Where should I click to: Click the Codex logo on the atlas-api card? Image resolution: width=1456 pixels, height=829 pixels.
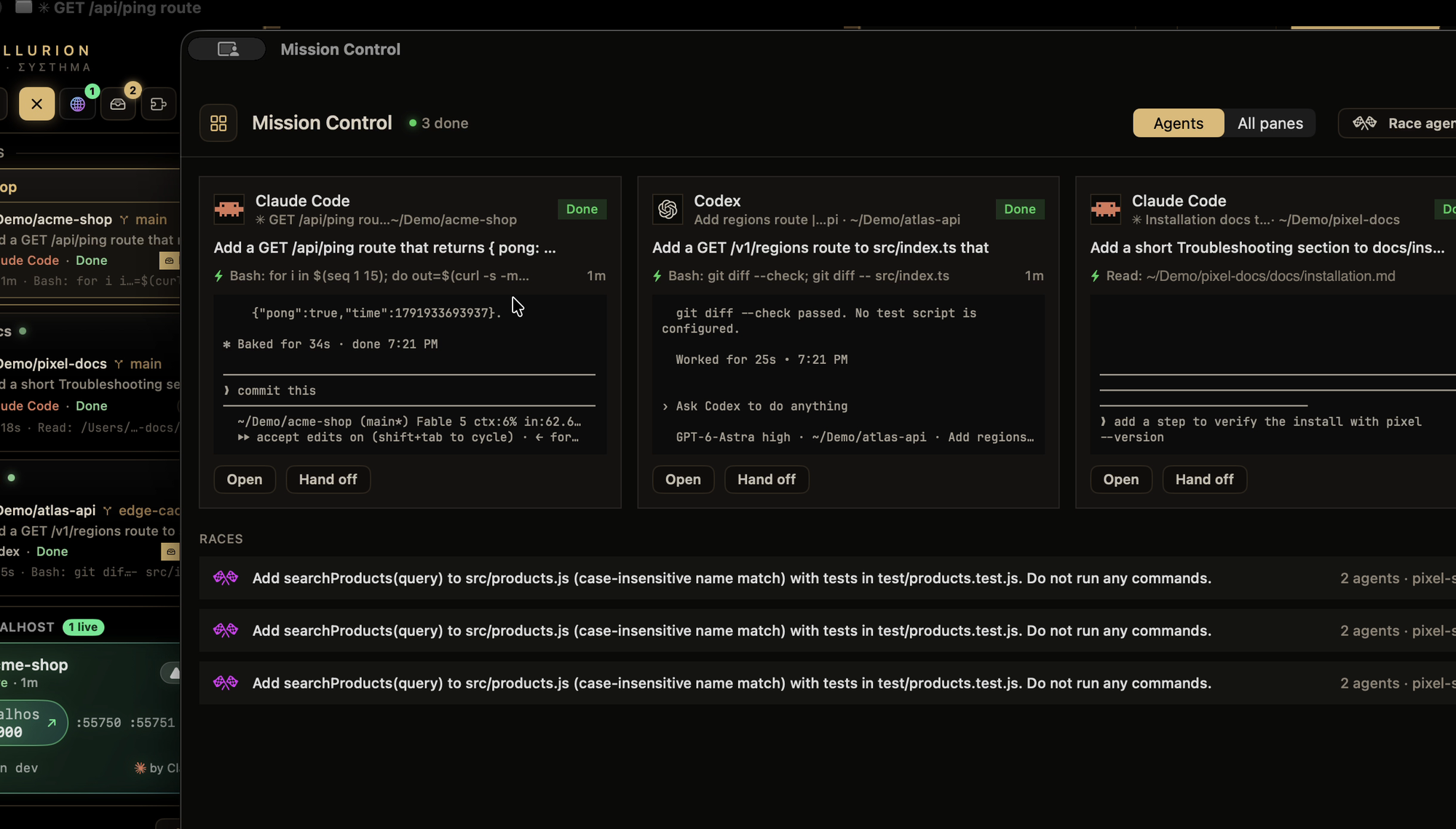(x=668, y=210)
